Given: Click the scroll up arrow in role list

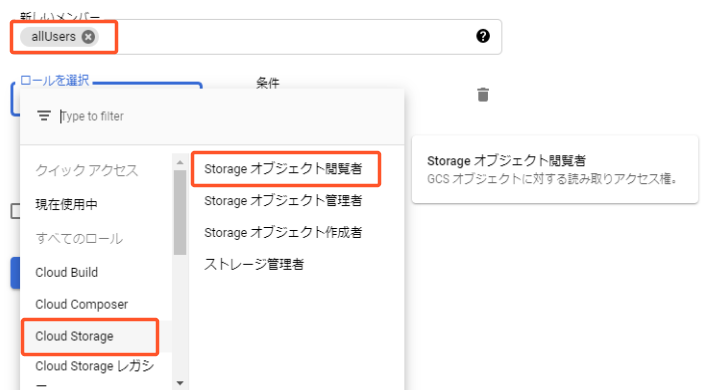Looking at the screenshot, I should pos(180,162).
